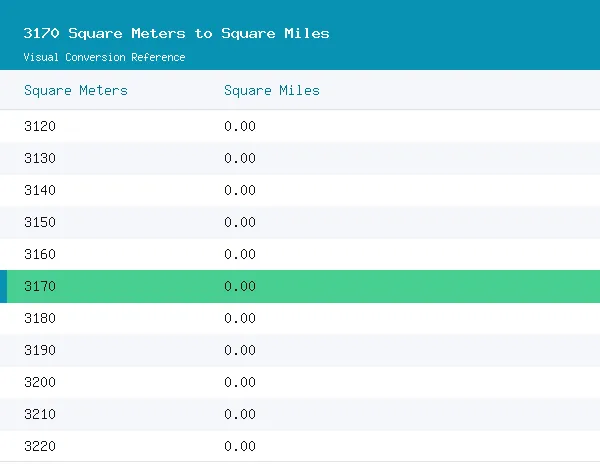Click the 'Visual Conversion Reference' subtitle
Viewport: 600px width, 466px height.
tap(104, 57)
